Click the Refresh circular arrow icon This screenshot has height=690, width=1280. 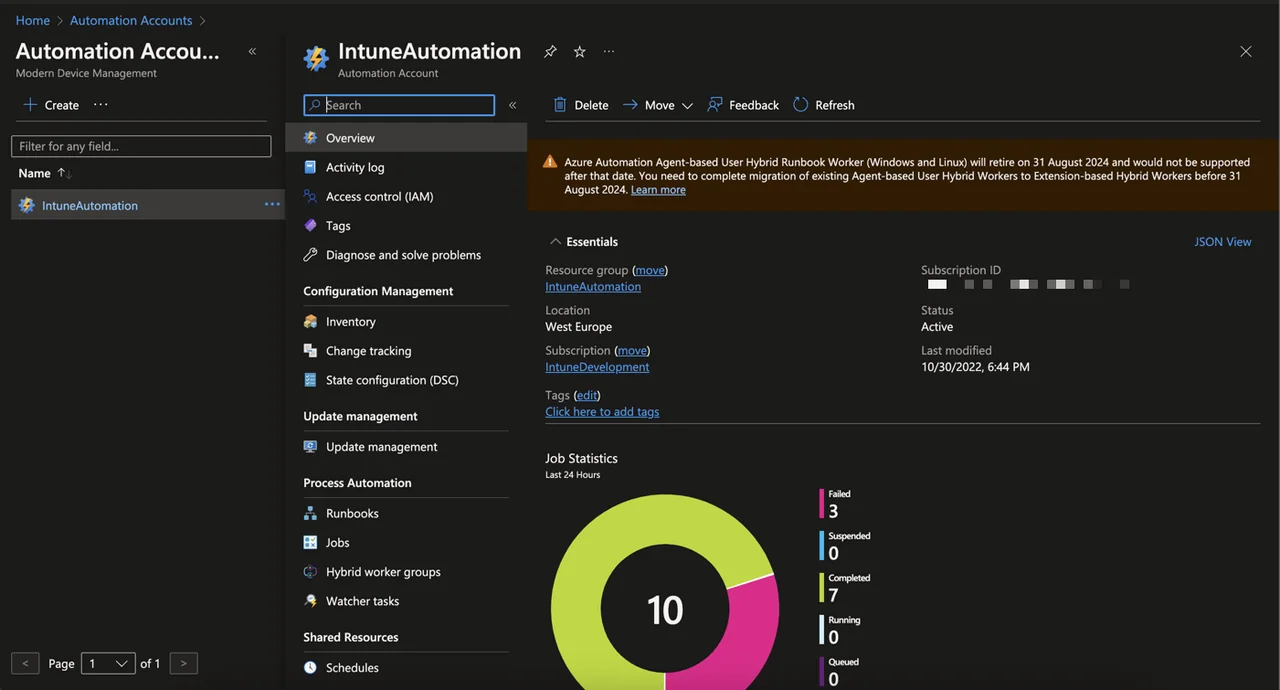coord(800,105)
